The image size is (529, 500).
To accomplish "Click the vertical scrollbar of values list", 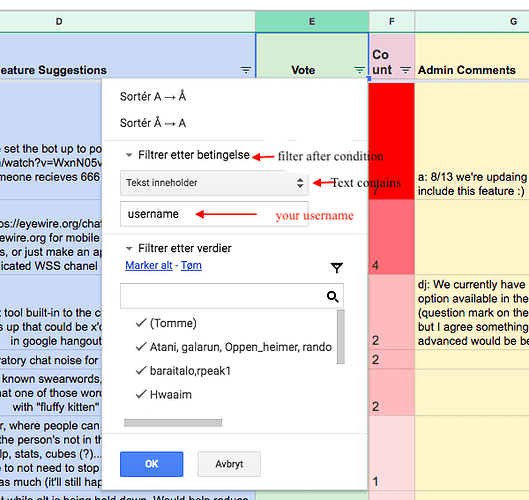I will click(x=341, y=337).
